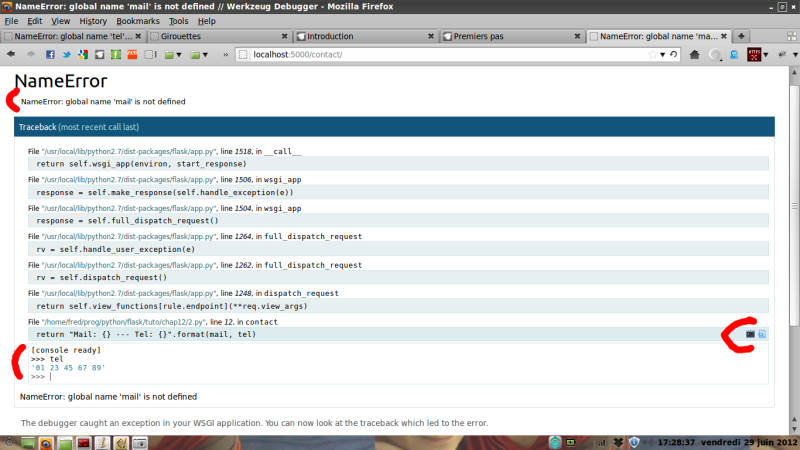
Task: Switch to the Girouettes tab
Action: pos(200,36)
